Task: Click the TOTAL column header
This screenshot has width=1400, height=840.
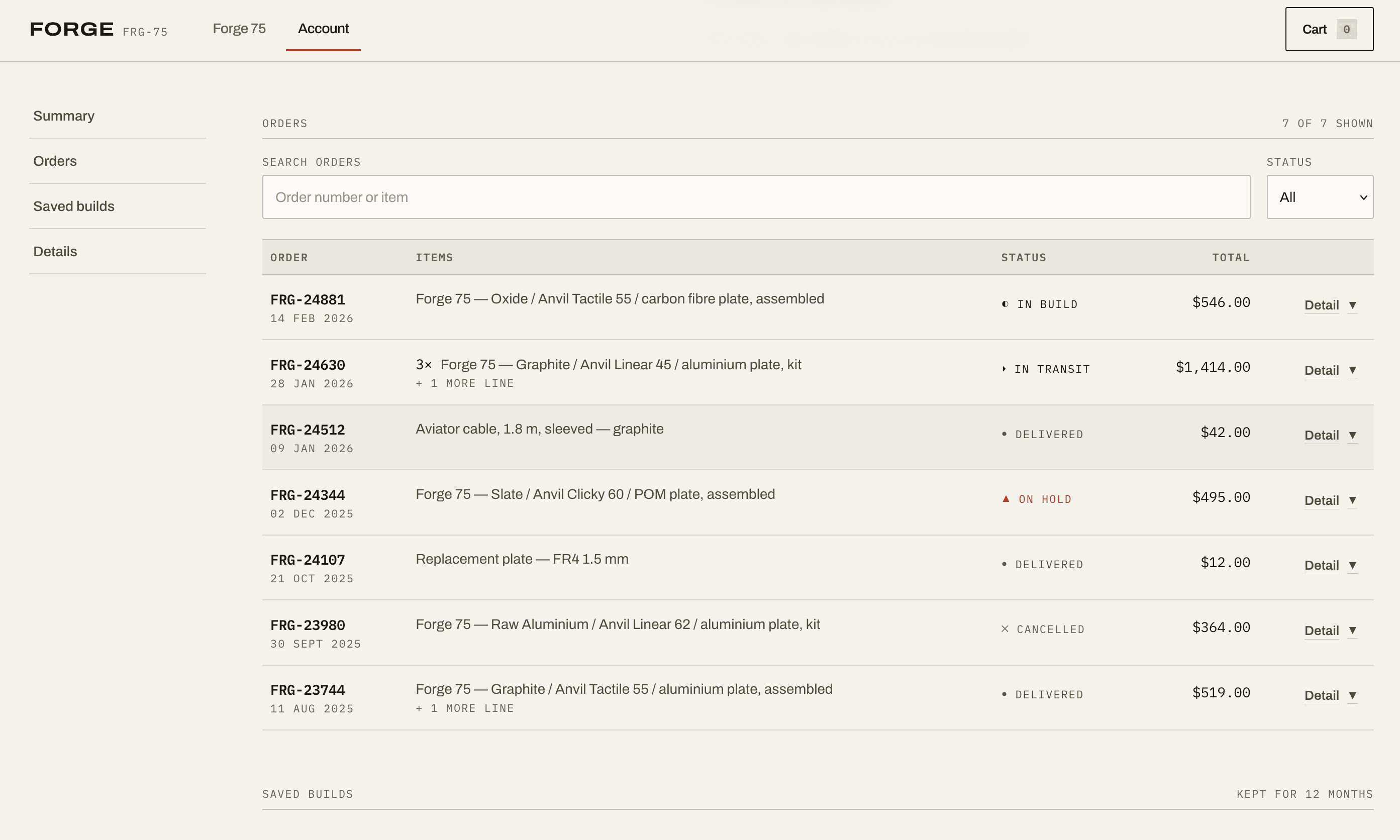Action: point(1231,258)
